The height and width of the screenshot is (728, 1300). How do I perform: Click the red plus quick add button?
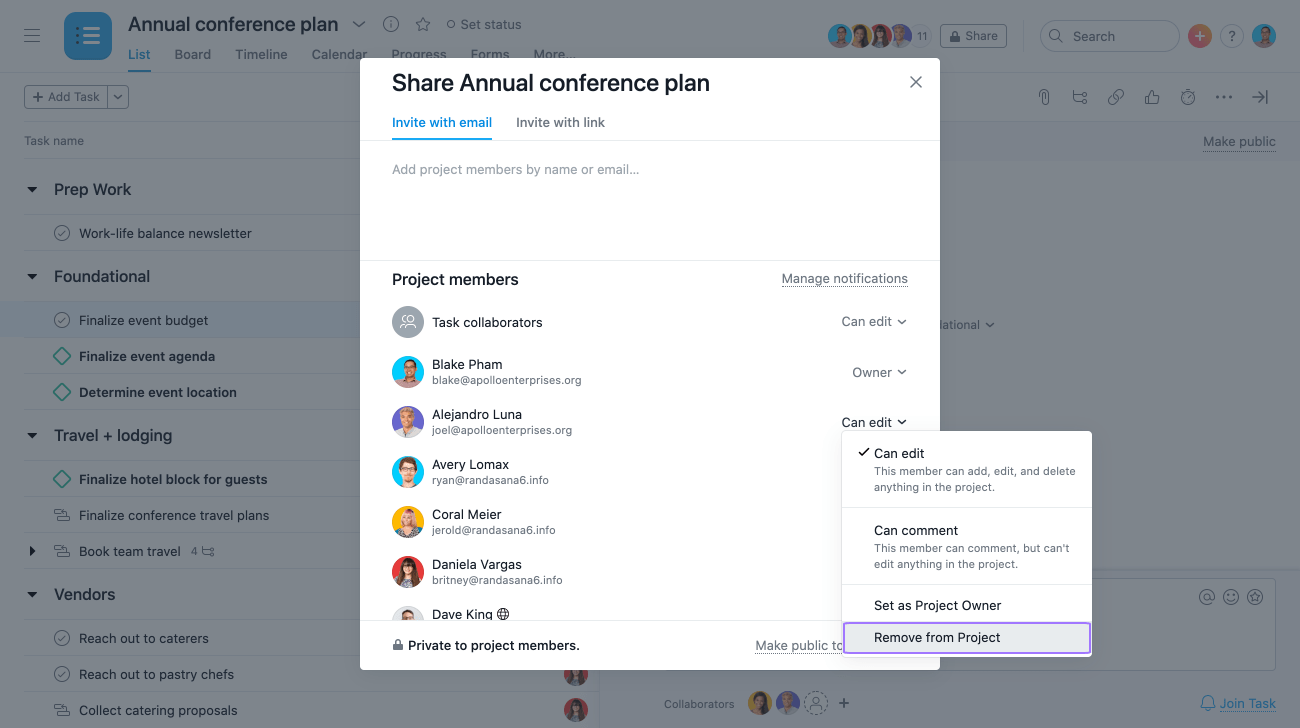(1200, 36)
